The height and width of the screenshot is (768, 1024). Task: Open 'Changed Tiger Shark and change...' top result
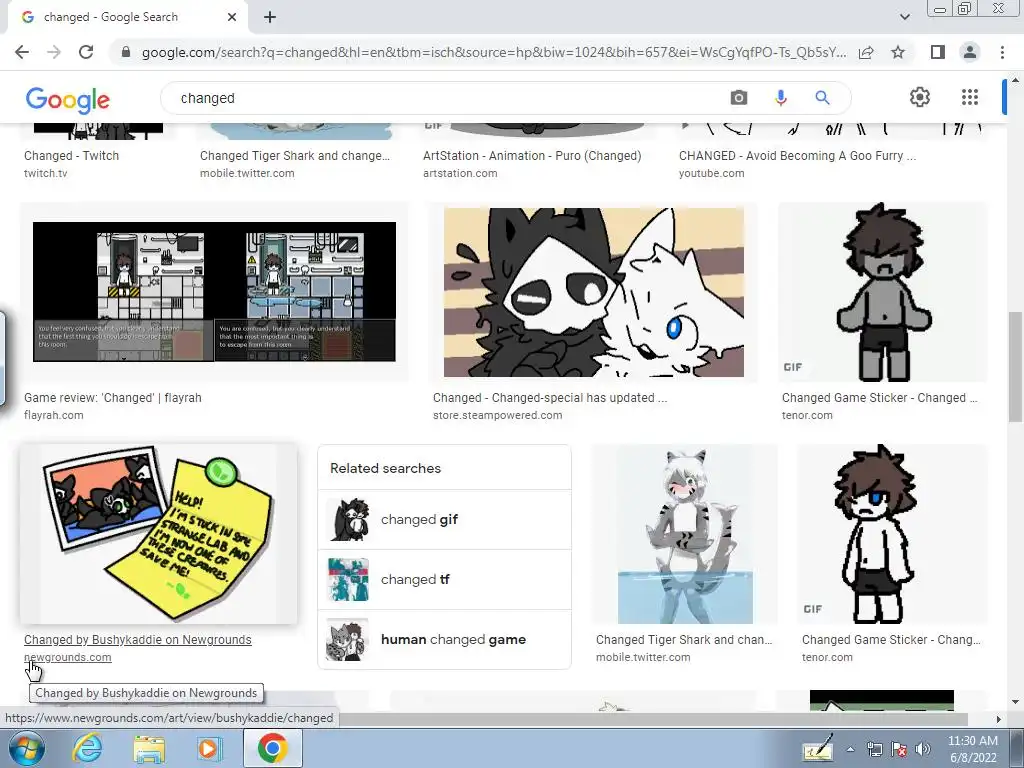click(x=295, y=155)
